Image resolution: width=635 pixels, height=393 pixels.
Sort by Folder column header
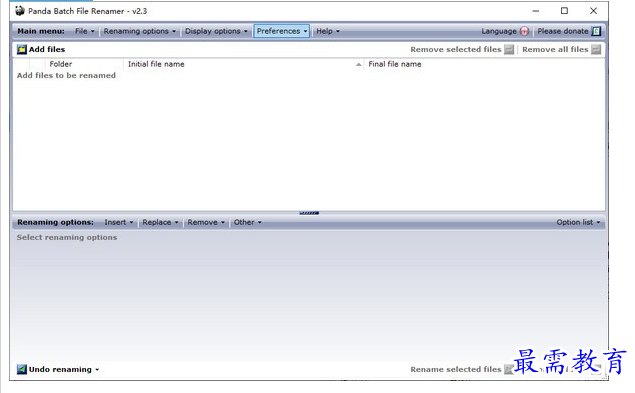click(61, 64)
